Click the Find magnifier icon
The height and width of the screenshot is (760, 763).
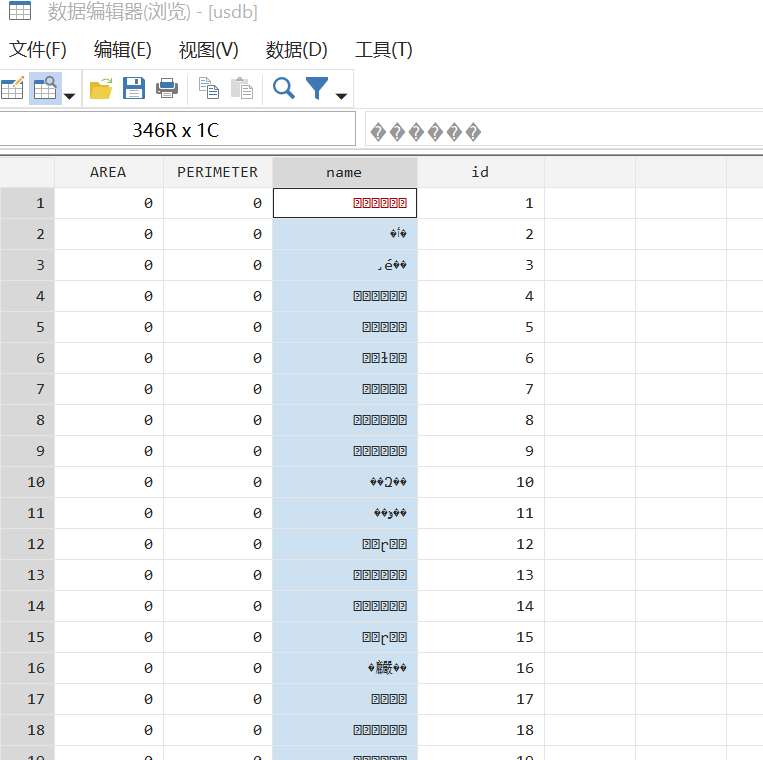(x=284, y=89)
